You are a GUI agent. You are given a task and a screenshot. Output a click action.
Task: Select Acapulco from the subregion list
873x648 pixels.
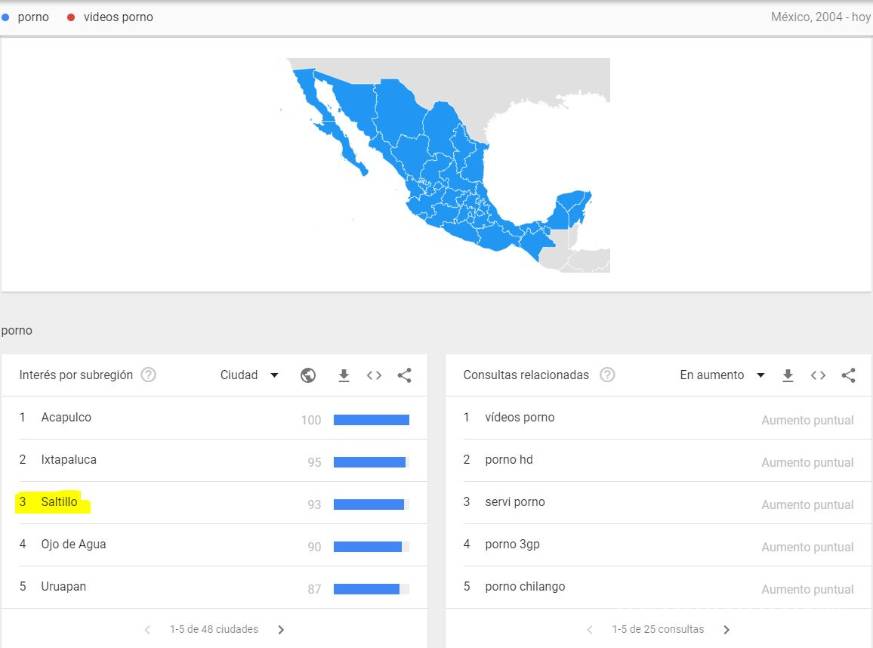coord(66,417)
